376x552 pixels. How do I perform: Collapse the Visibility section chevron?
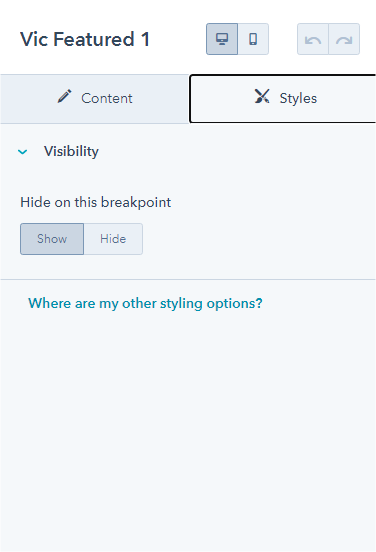click(x=23, y=152)
